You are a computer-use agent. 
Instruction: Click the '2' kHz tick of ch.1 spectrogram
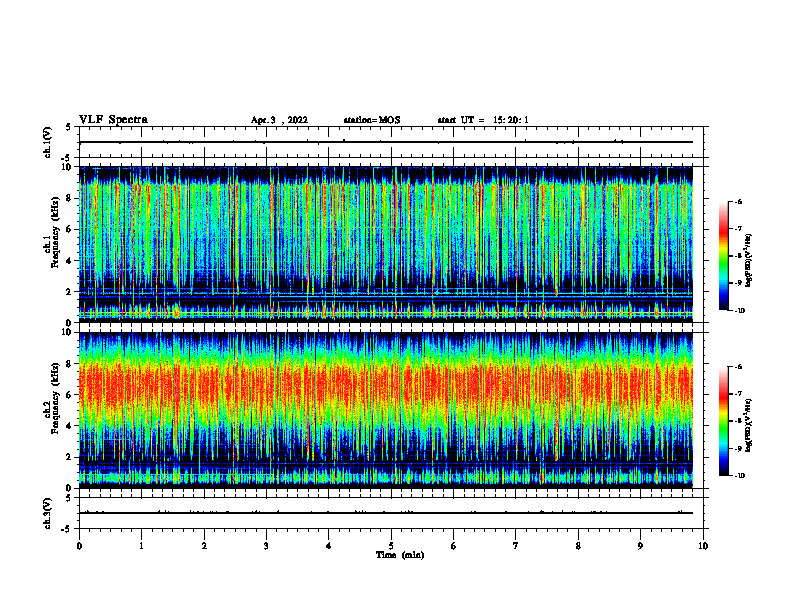point(70,291)
